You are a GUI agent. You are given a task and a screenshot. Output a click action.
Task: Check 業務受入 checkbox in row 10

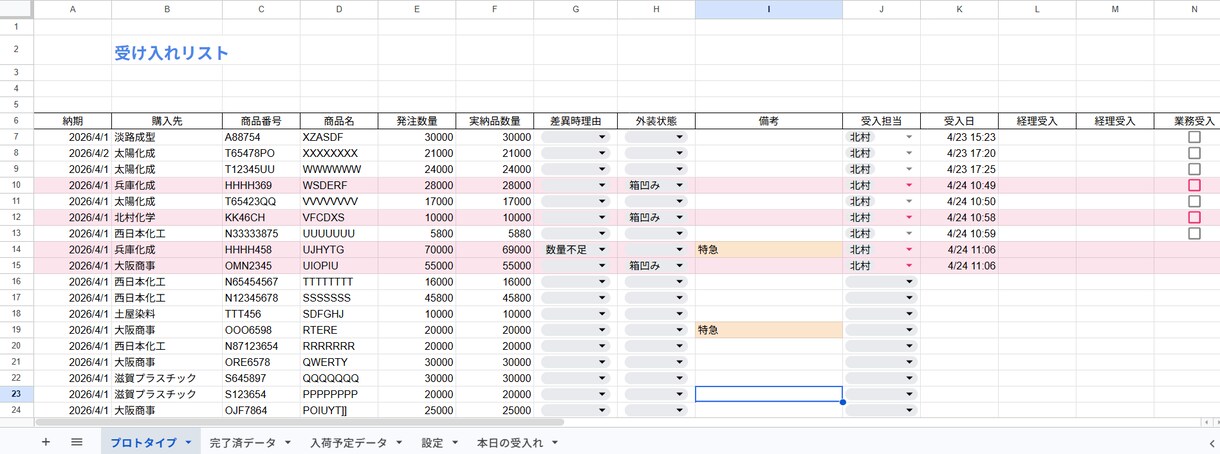tap(1194, 185)
